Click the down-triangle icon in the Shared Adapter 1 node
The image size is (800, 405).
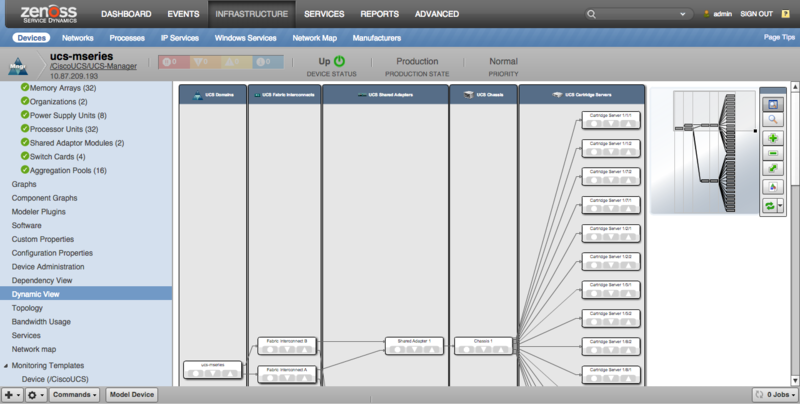tap(414, 349)
